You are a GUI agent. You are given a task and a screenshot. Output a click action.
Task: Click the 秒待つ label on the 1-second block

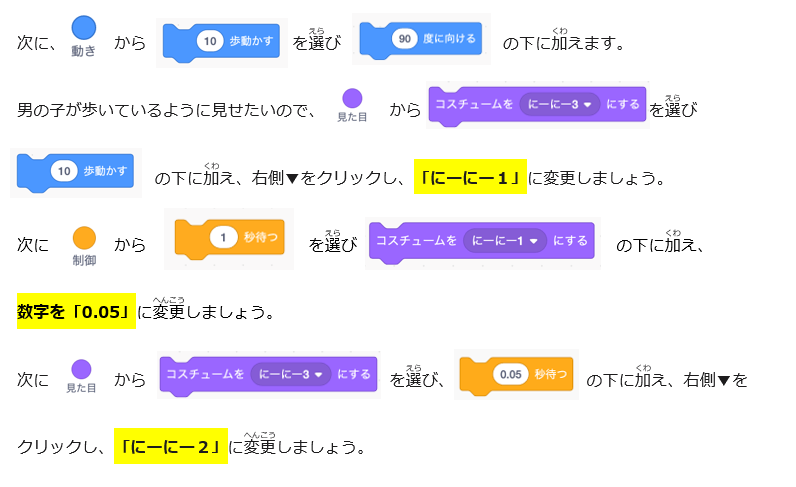[x=262, y=238]
